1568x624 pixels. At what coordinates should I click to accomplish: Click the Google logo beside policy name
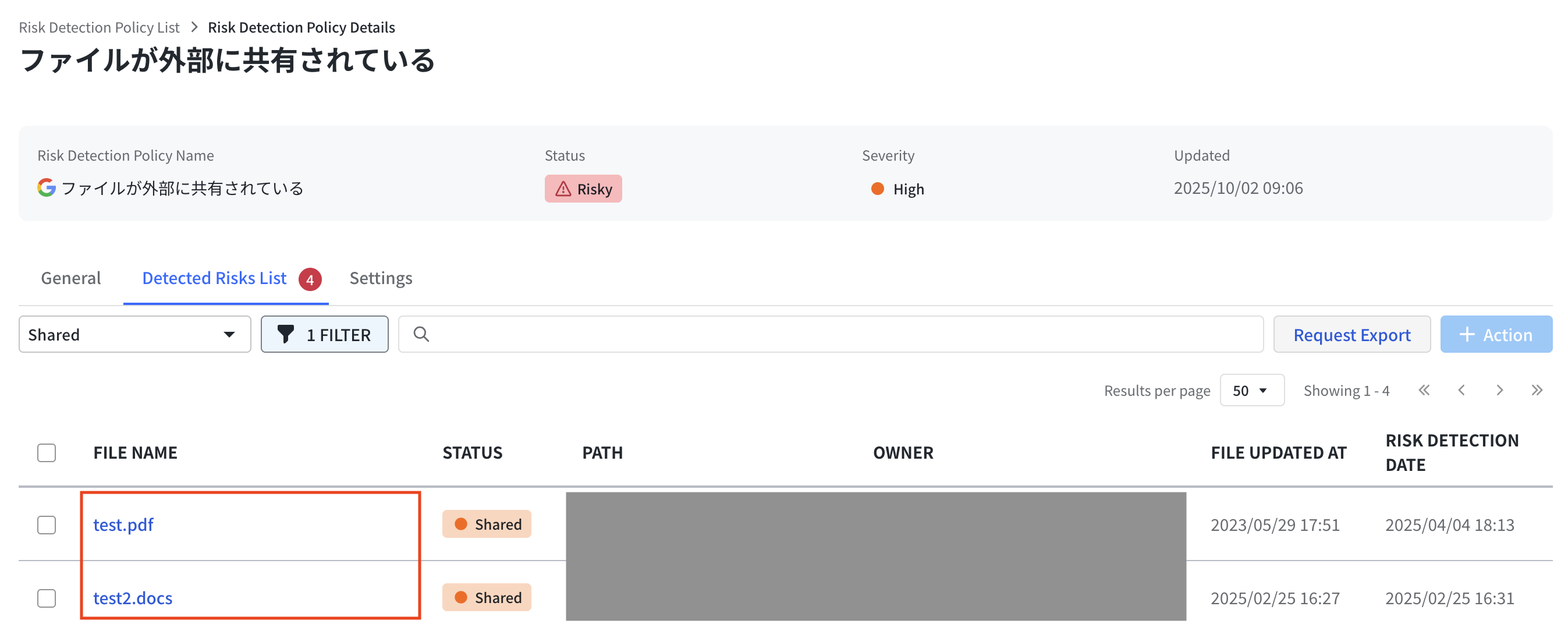click(x=46, y=187)
